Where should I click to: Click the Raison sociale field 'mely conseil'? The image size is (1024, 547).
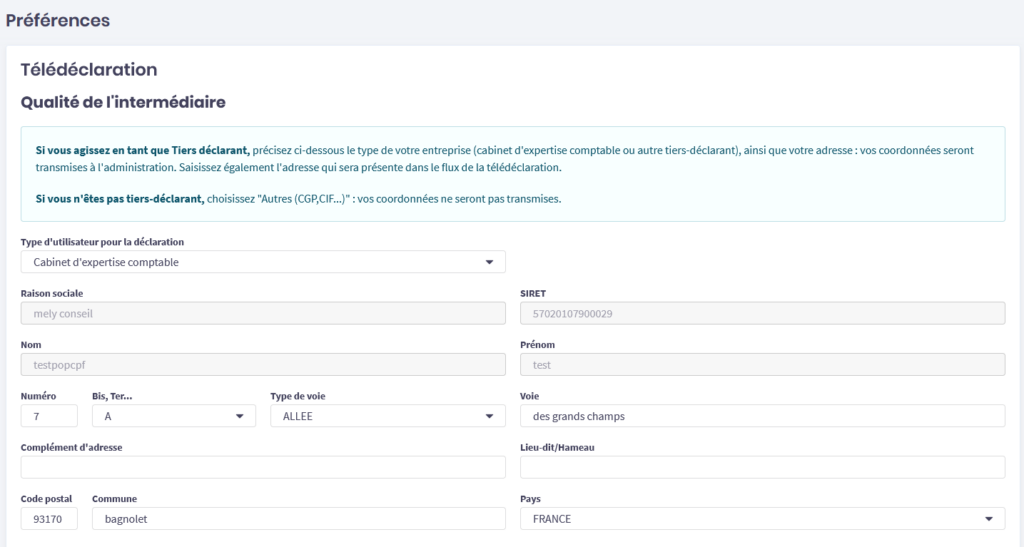262,313
